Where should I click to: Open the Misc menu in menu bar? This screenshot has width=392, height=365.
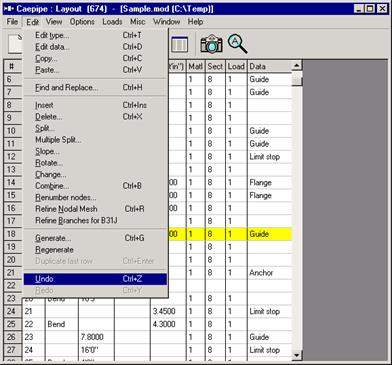(x=137, y=22)
